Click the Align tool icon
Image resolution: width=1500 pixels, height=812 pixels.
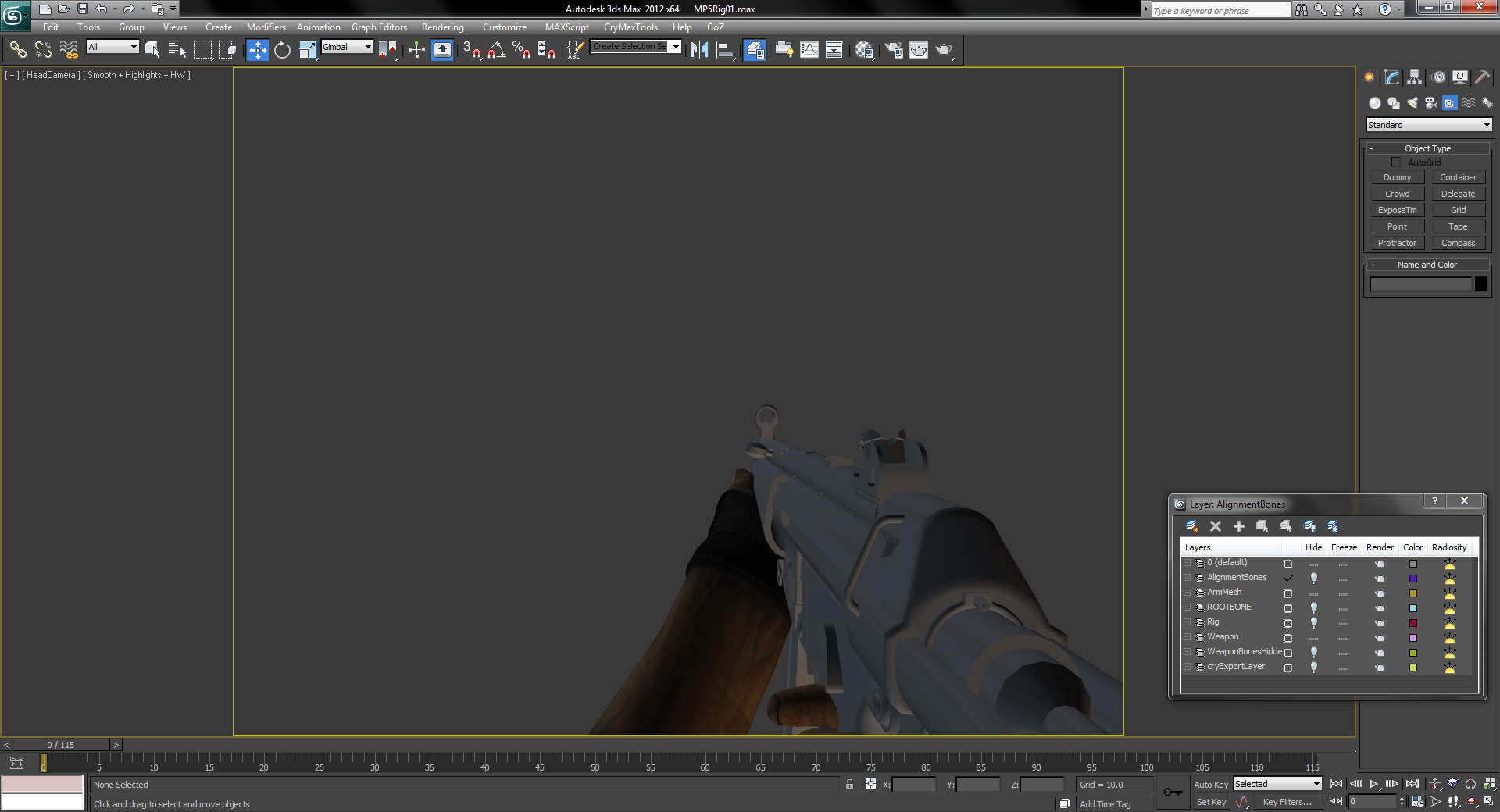pyautogui.click(x=725, y=50)
